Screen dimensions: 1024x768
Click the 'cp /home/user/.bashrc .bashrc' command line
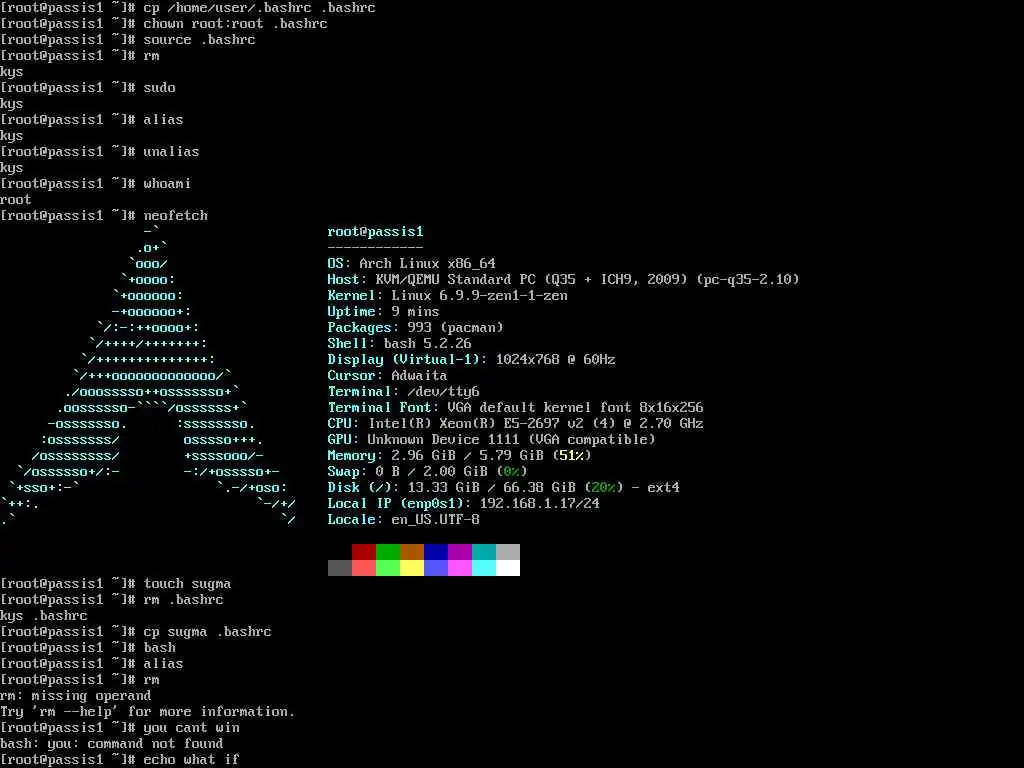tap(188, 8)
